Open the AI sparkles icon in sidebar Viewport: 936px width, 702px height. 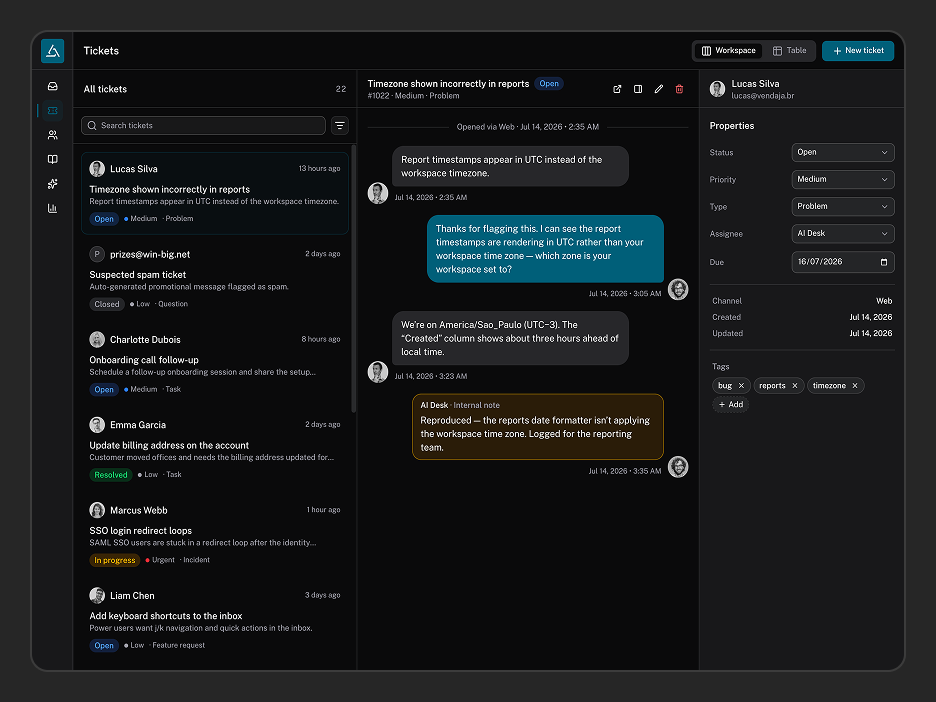point(53,184)
